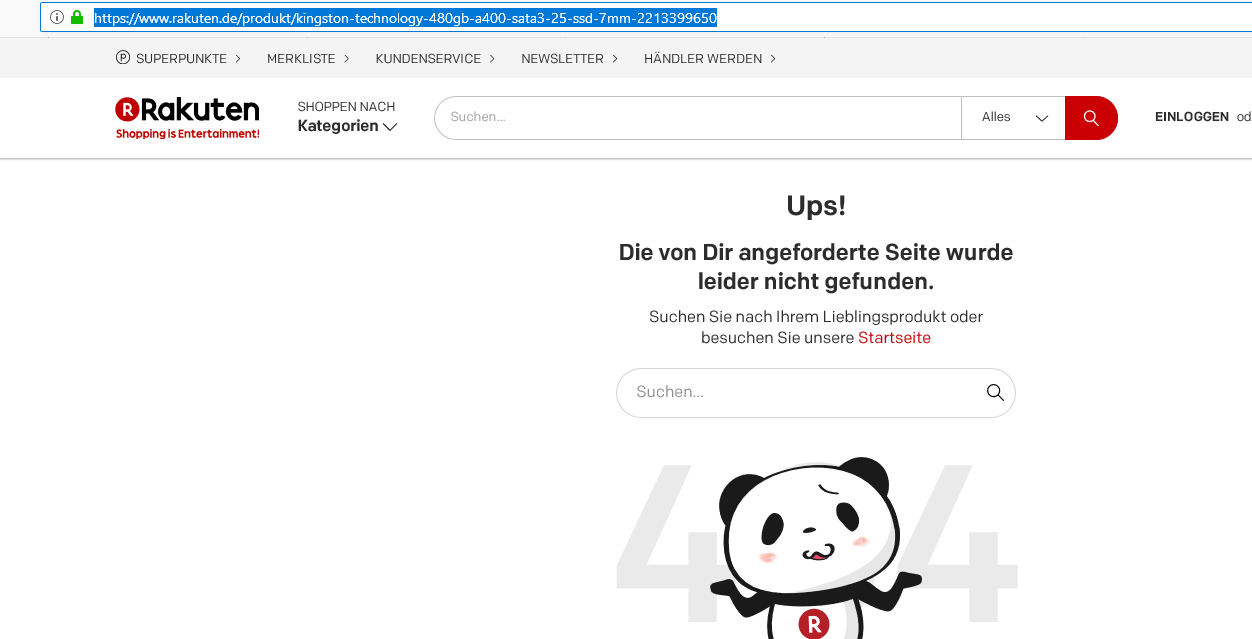Click the red search magnifier button
Image resolution: width=1252 pixels, height=639 pixels.
[1091, 117]
